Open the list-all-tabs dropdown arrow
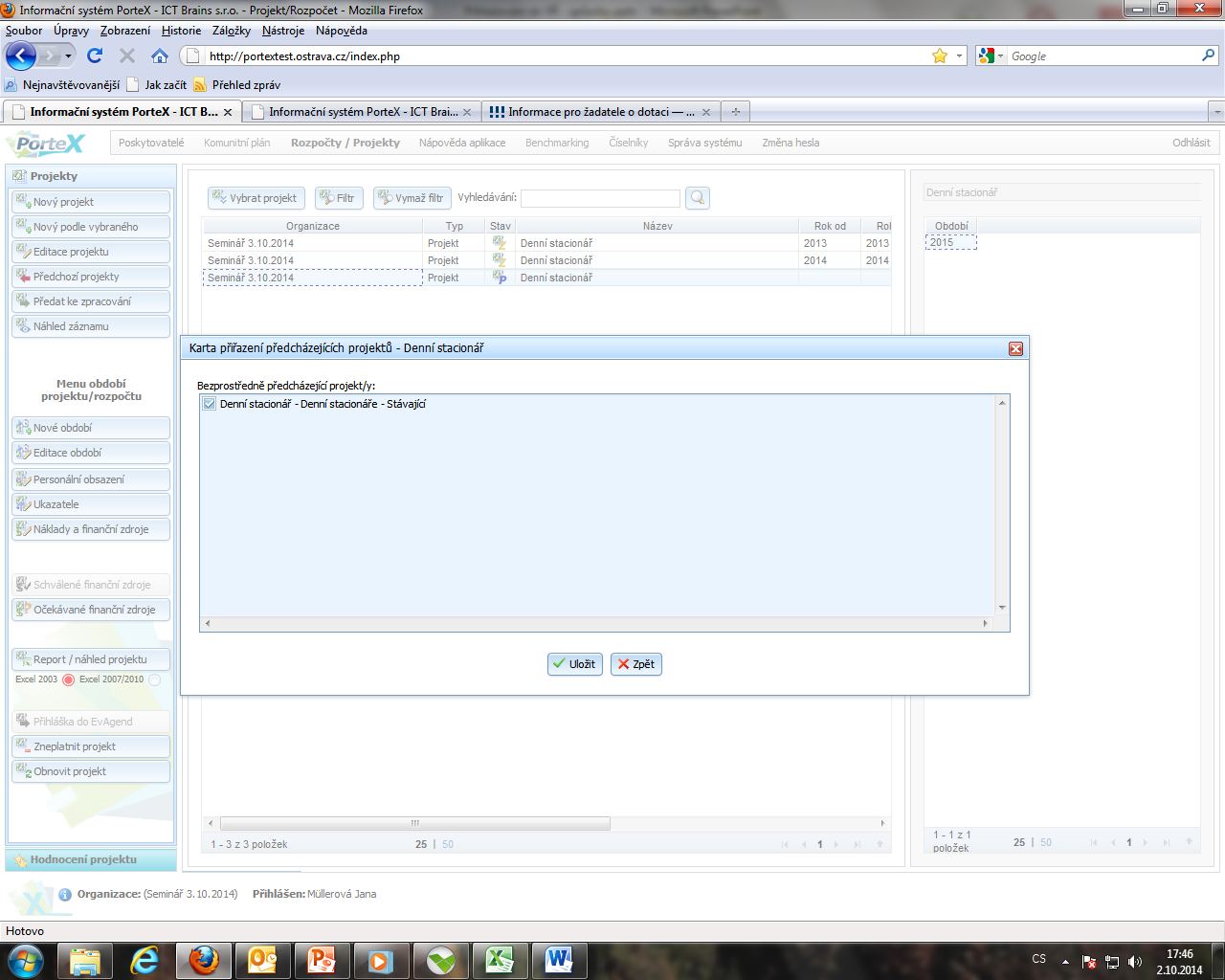Viewport: 1225px width, 980px height. click(1217, 112)
